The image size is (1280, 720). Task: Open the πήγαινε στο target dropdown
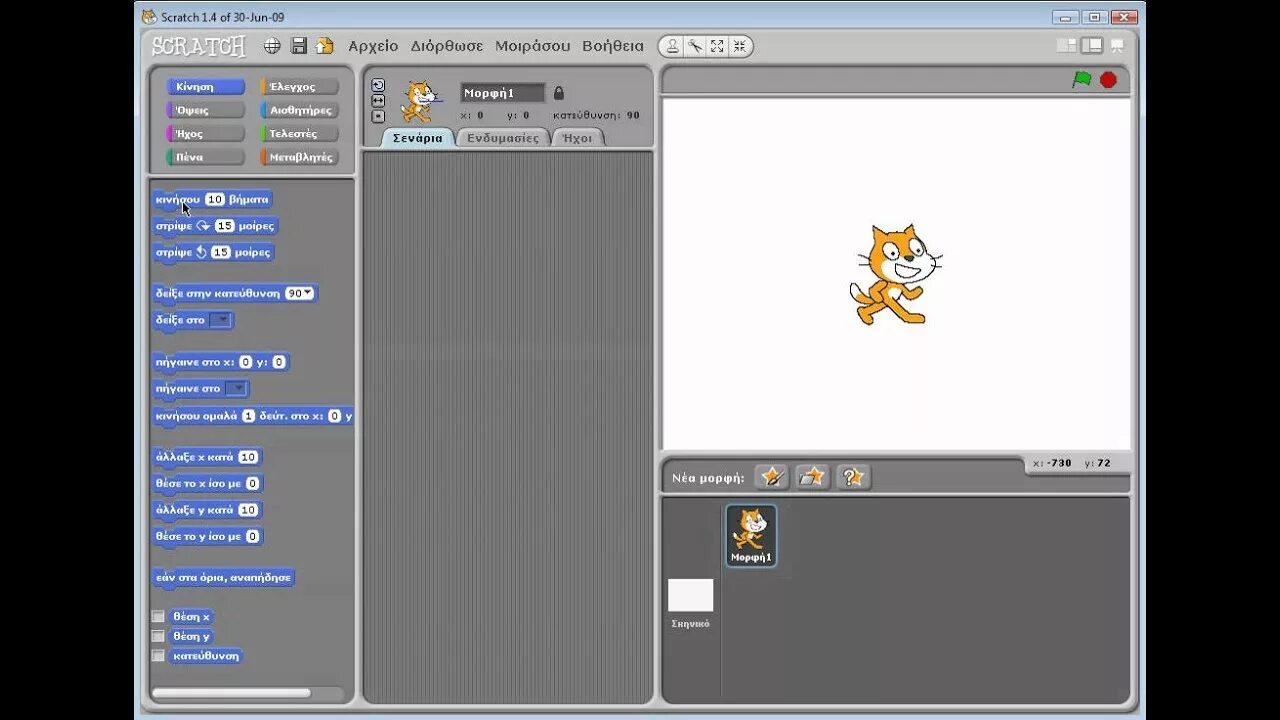click(x=236, y=388)
